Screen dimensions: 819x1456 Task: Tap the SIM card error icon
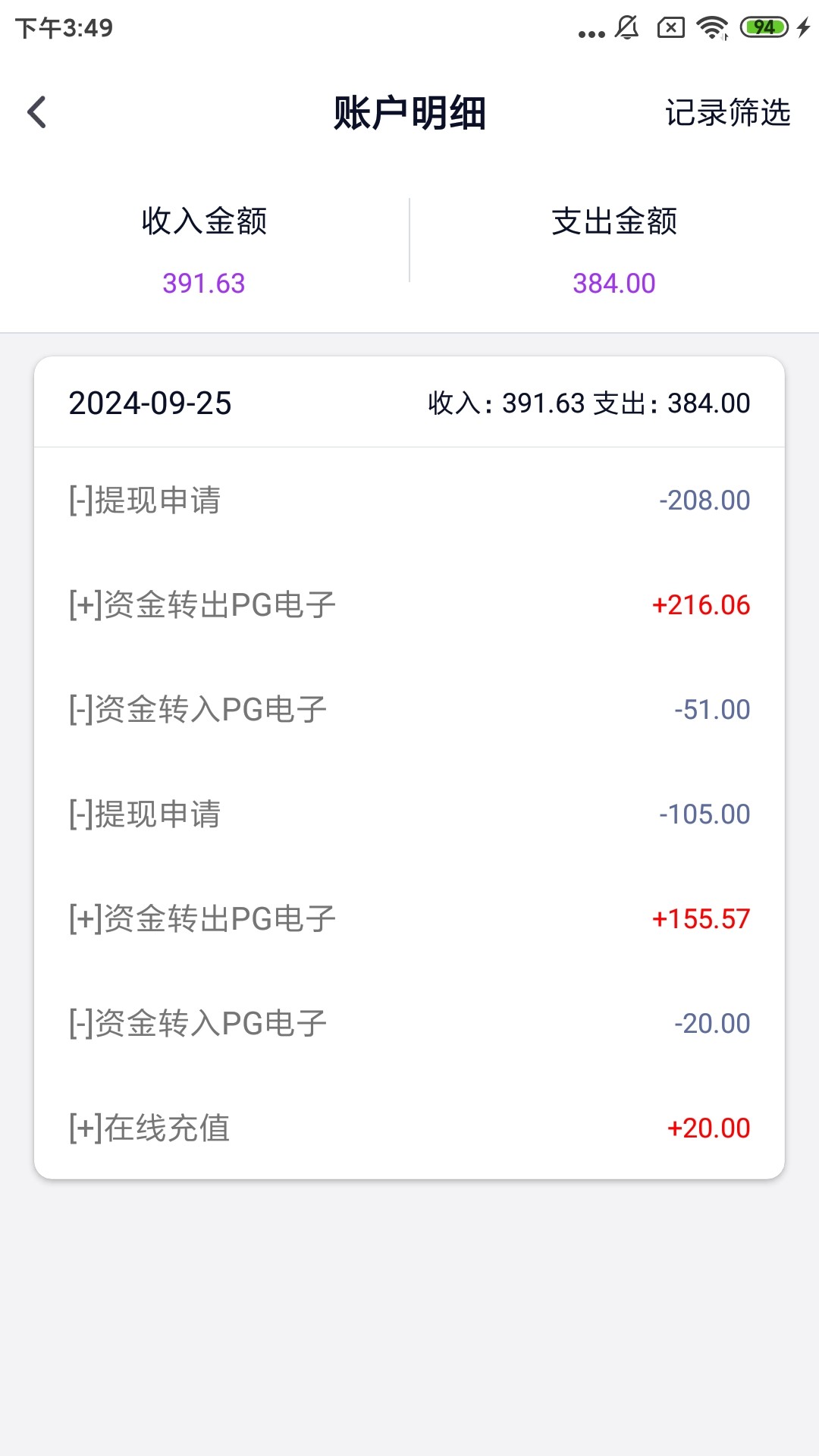(670, 29)
